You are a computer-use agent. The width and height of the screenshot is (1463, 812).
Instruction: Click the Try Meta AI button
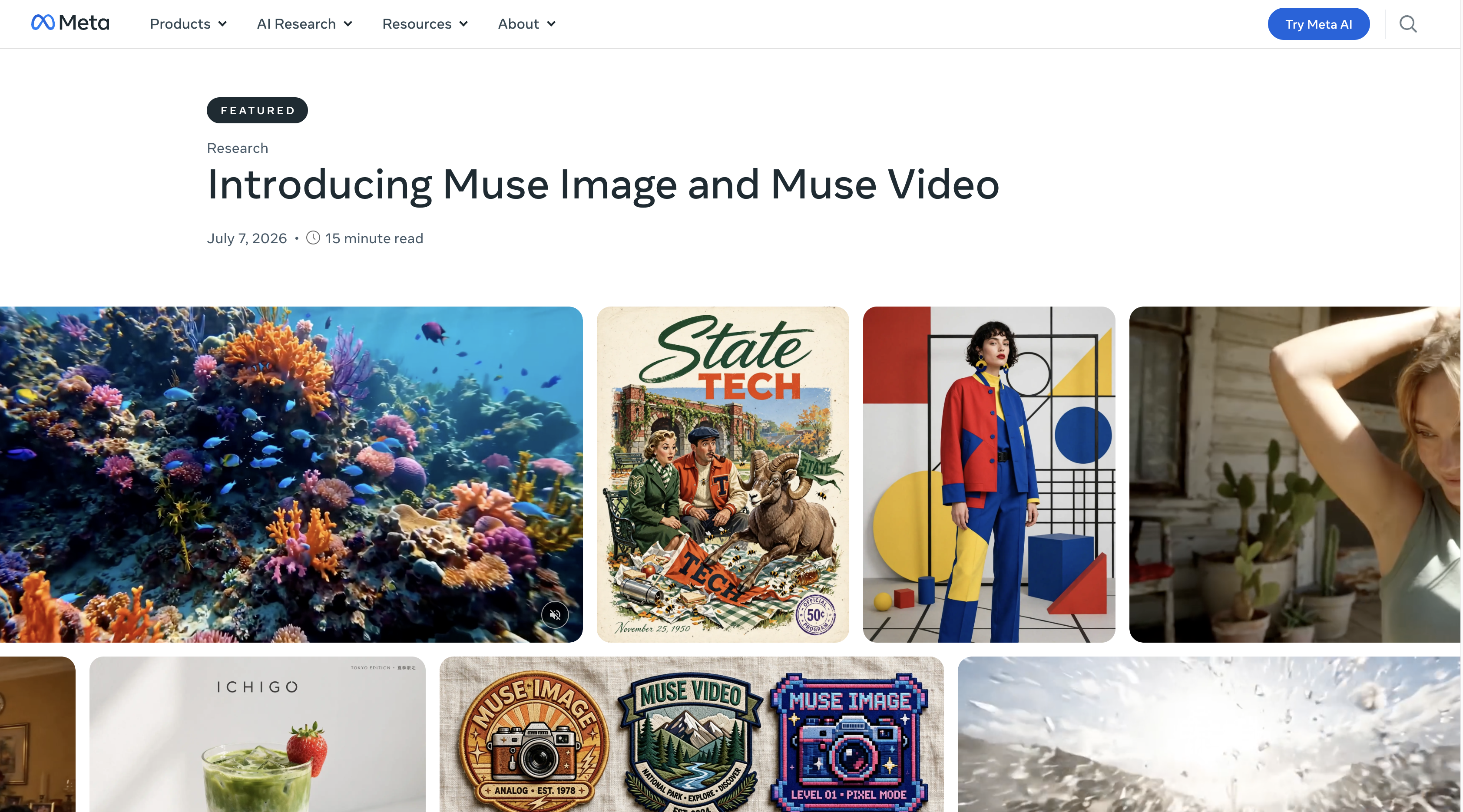tap(1318, 24)
